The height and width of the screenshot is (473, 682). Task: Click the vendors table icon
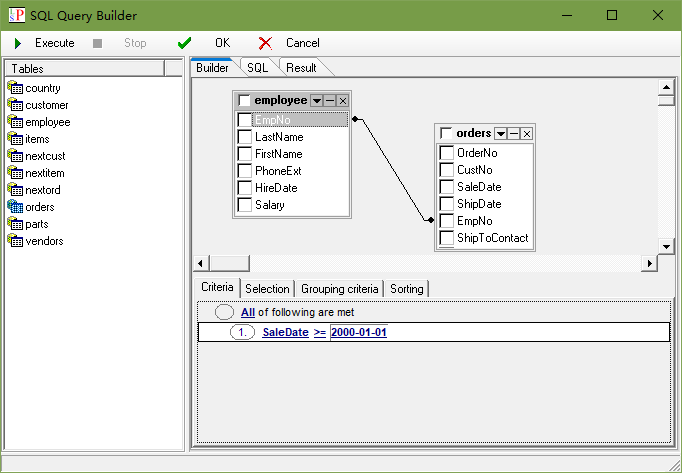pyautogui.click(x=15, y=241)
